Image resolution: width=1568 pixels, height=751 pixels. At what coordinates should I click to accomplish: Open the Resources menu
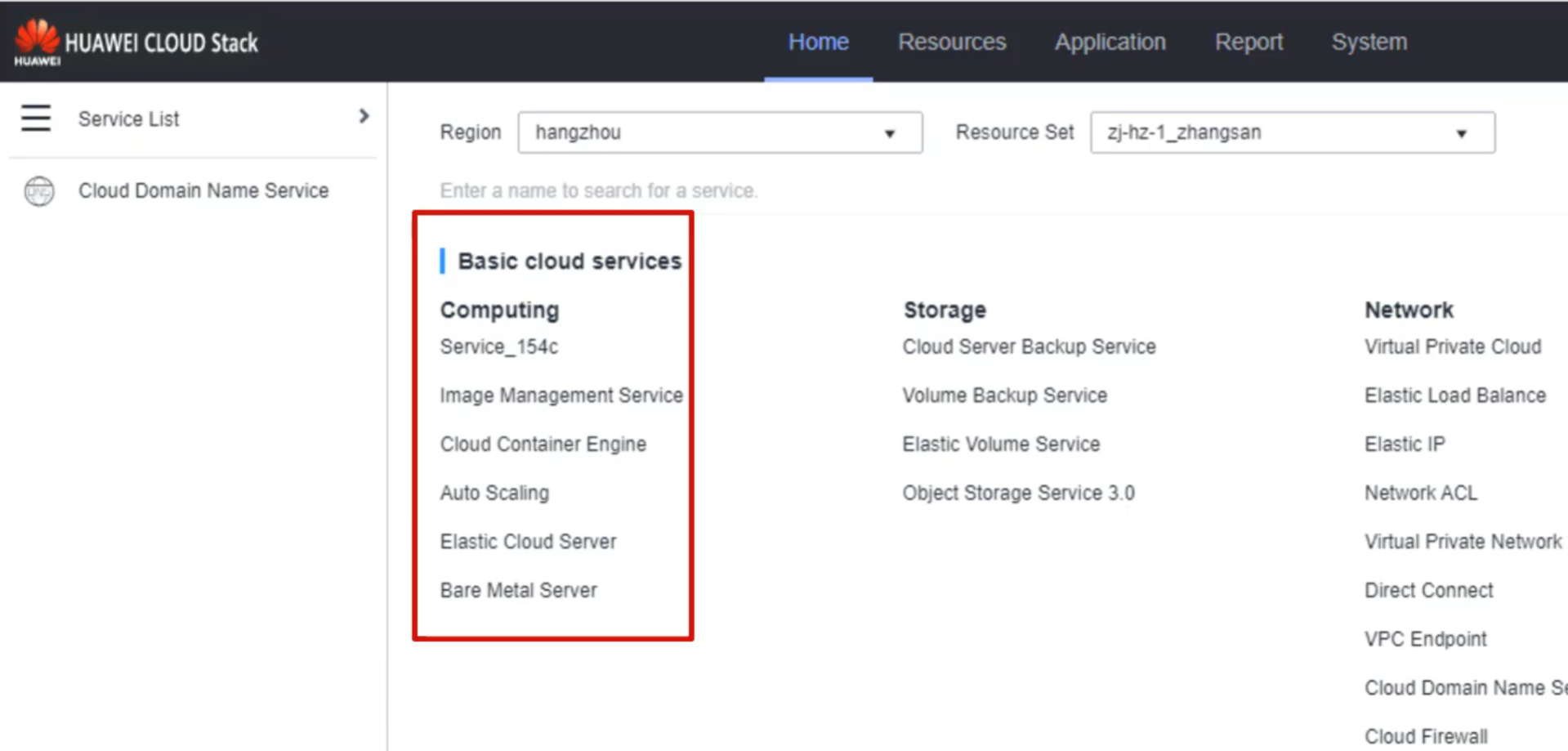pos(952,42)
